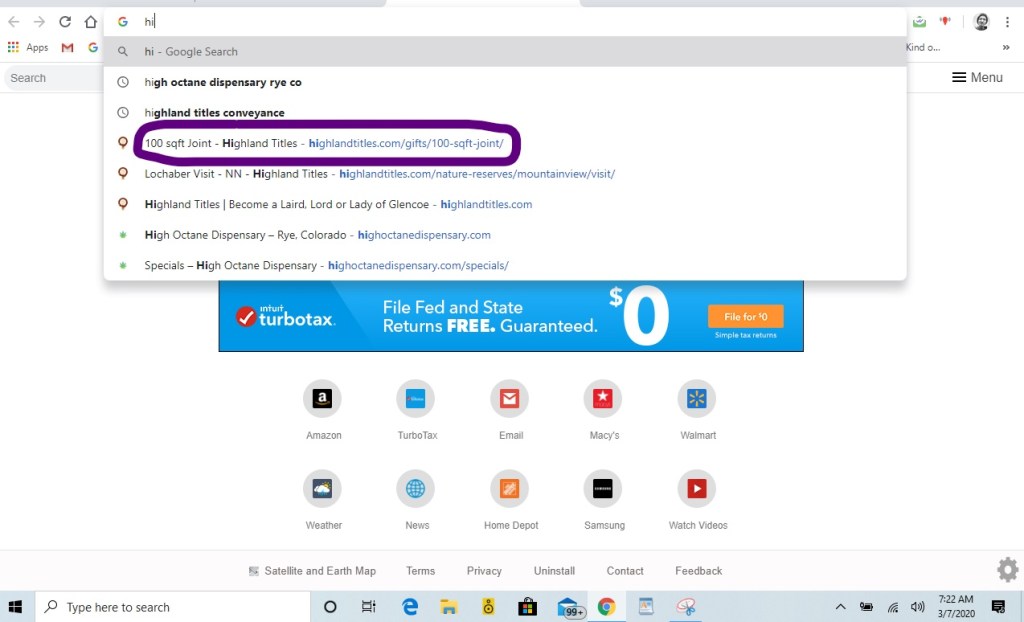Open page settings gear icon
Viewport: 1024px width, 622px height.
(x=1007, y=570)
